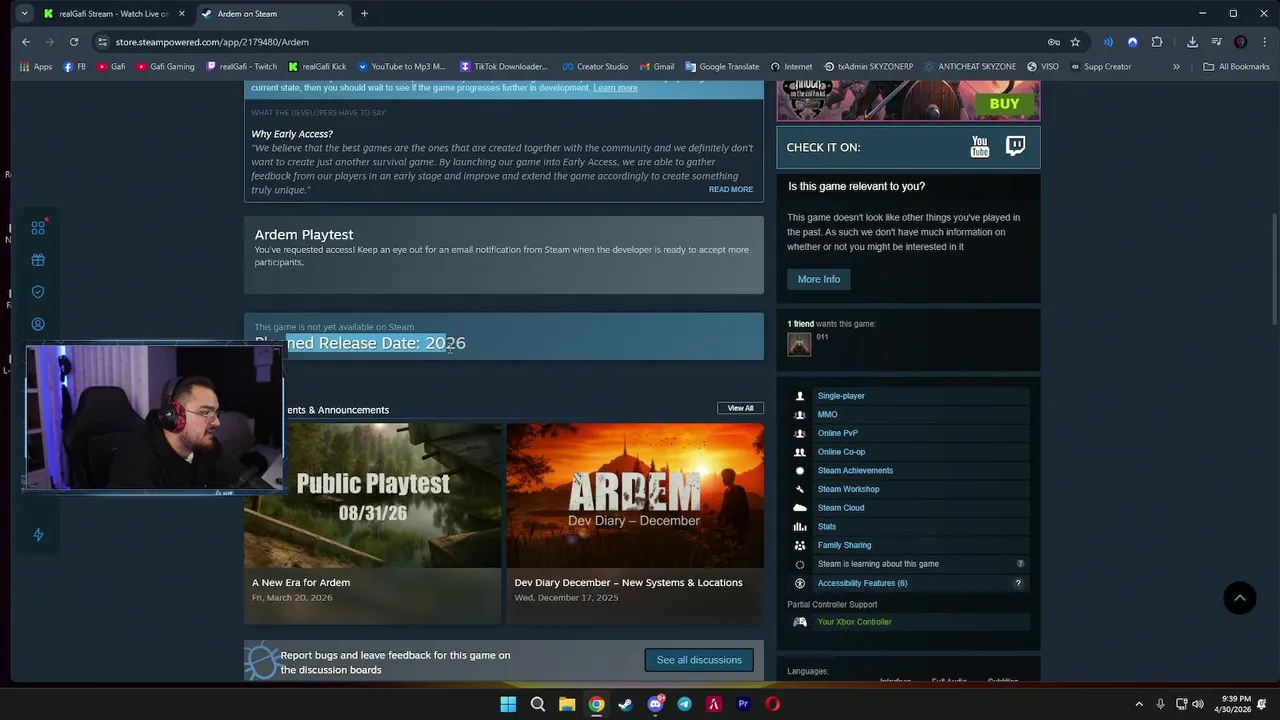Open the Google Translate bookmark
Screen dimensions: 1280x720
[x=722, y=67]
